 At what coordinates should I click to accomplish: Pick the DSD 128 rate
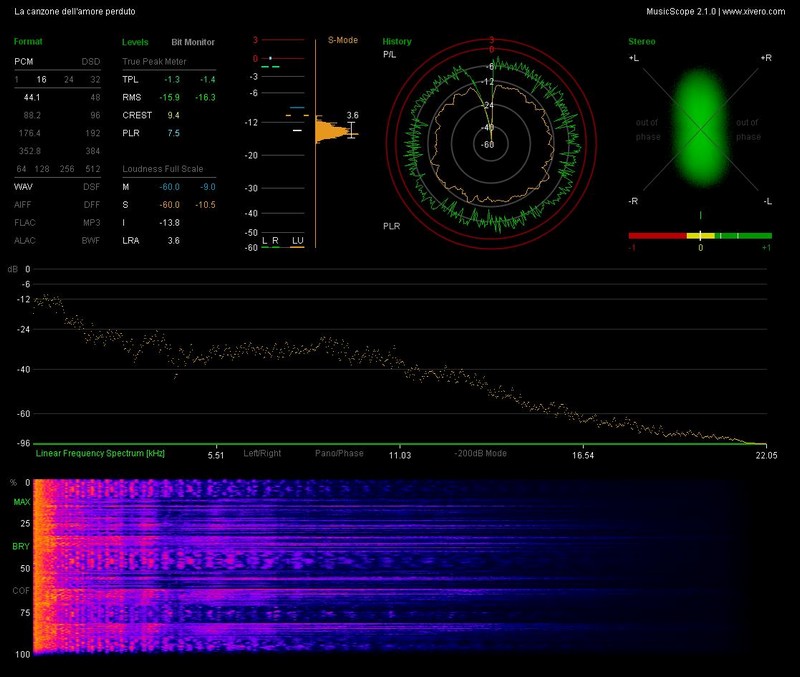pos(42,169)
